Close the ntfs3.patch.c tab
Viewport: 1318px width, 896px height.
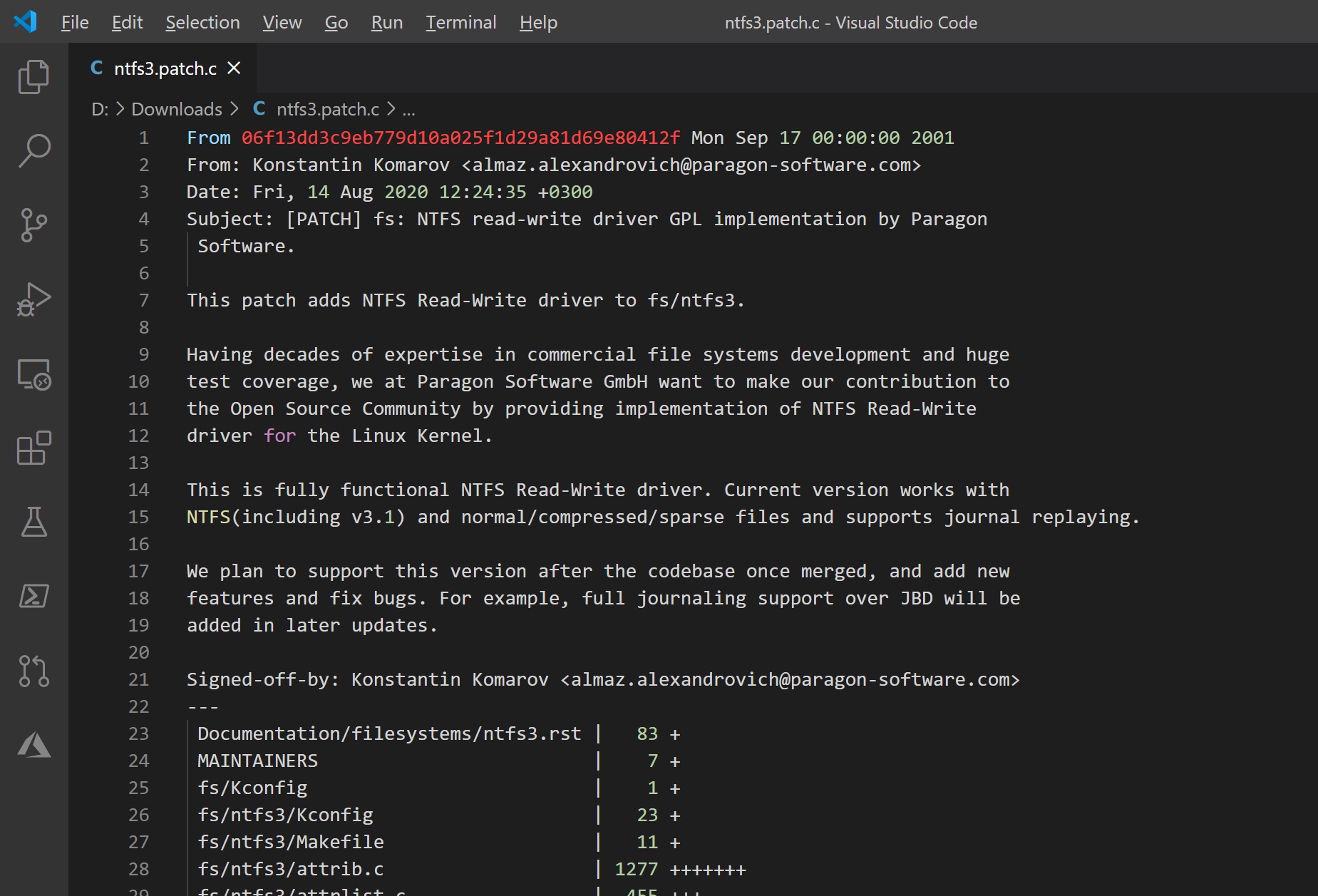(x=234, y=68)
